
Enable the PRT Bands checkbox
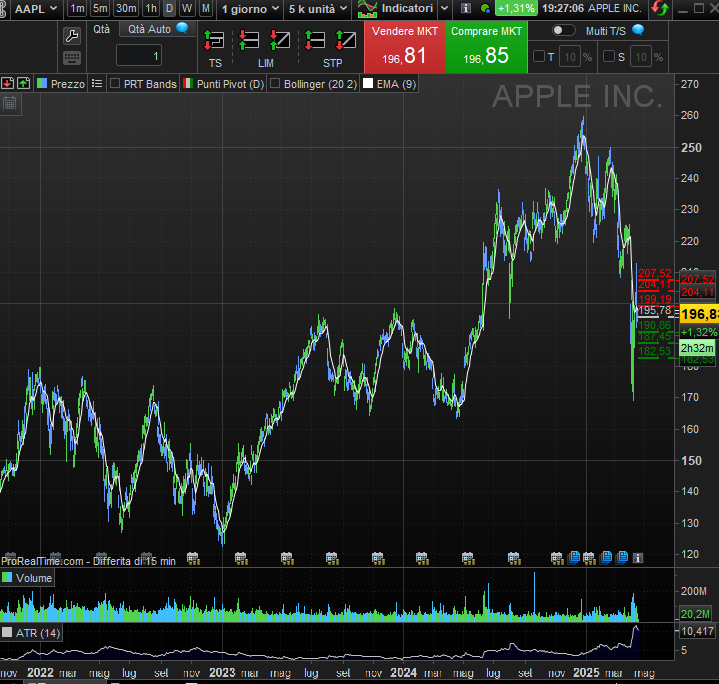(x=115, y=84)
